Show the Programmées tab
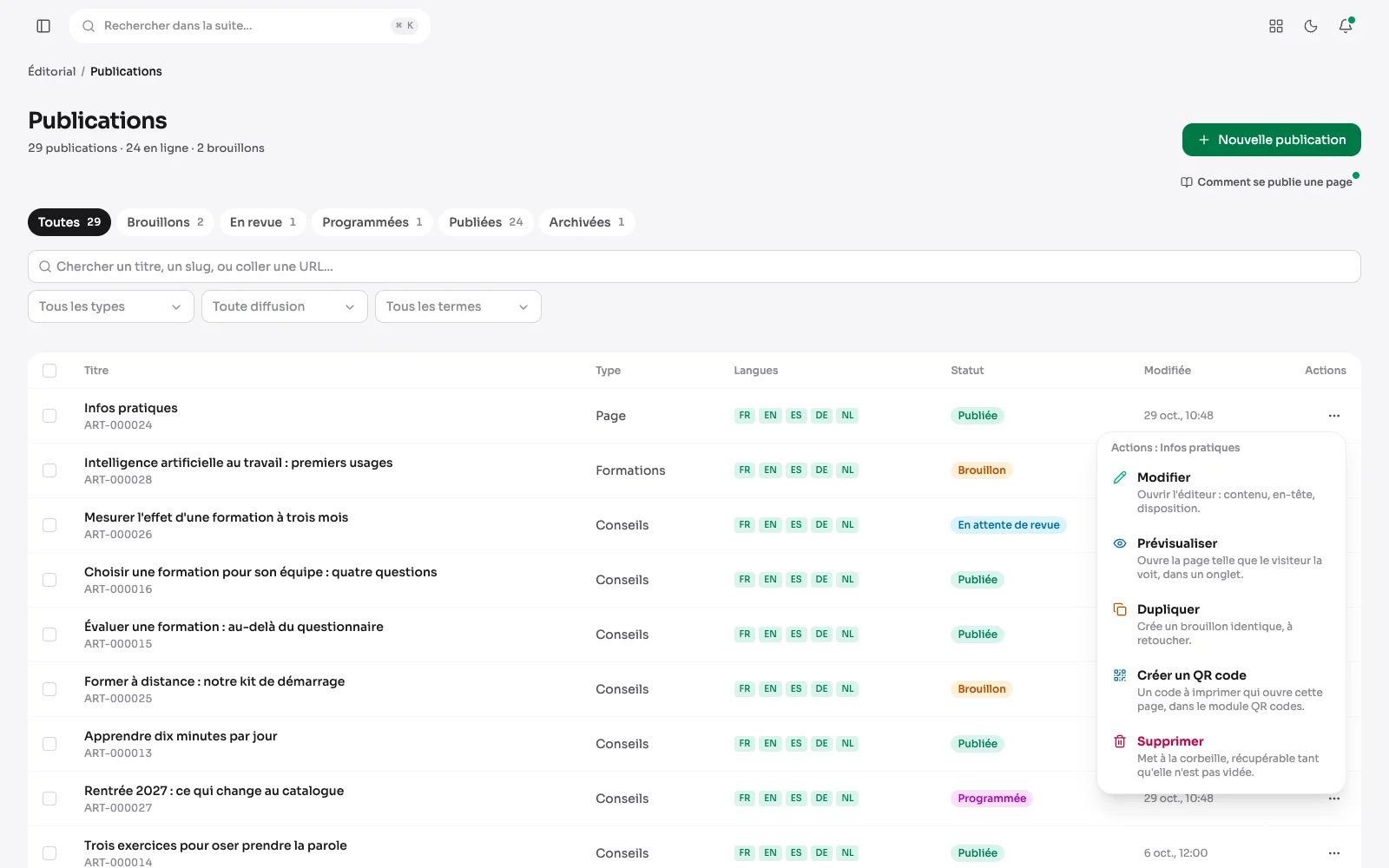Image resolution: width=1389 pixels, height=868 pixels. (372, 222)
